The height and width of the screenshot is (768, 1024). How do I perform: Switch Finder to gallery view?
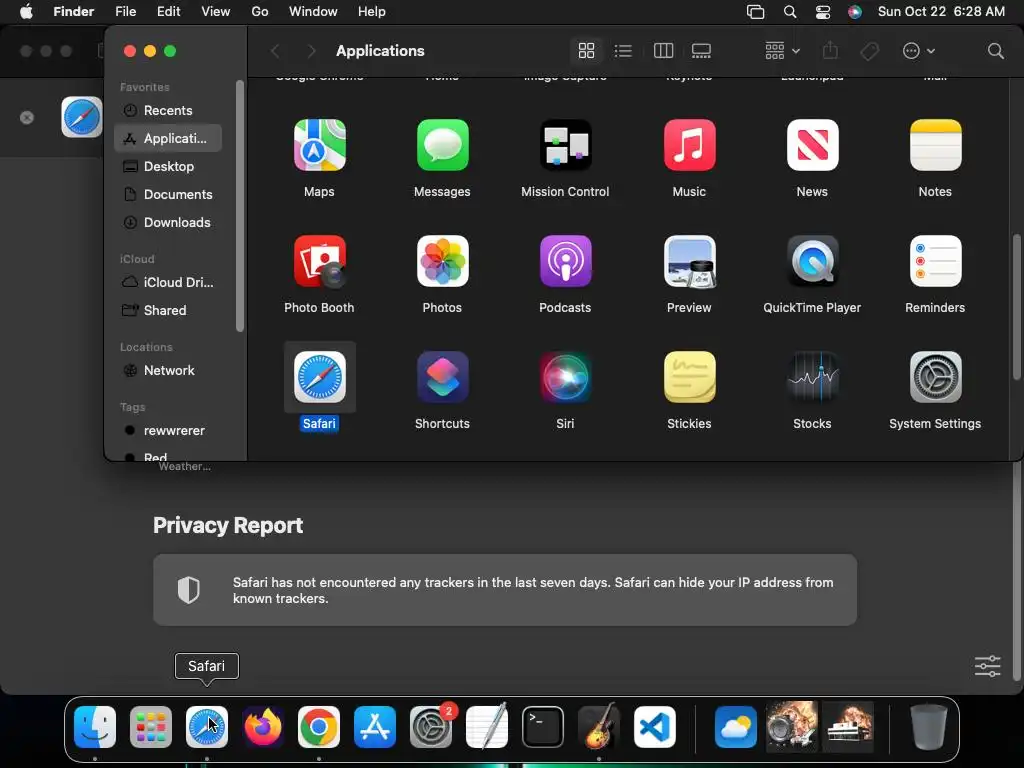pyautogui.click(x=701, y=51)
